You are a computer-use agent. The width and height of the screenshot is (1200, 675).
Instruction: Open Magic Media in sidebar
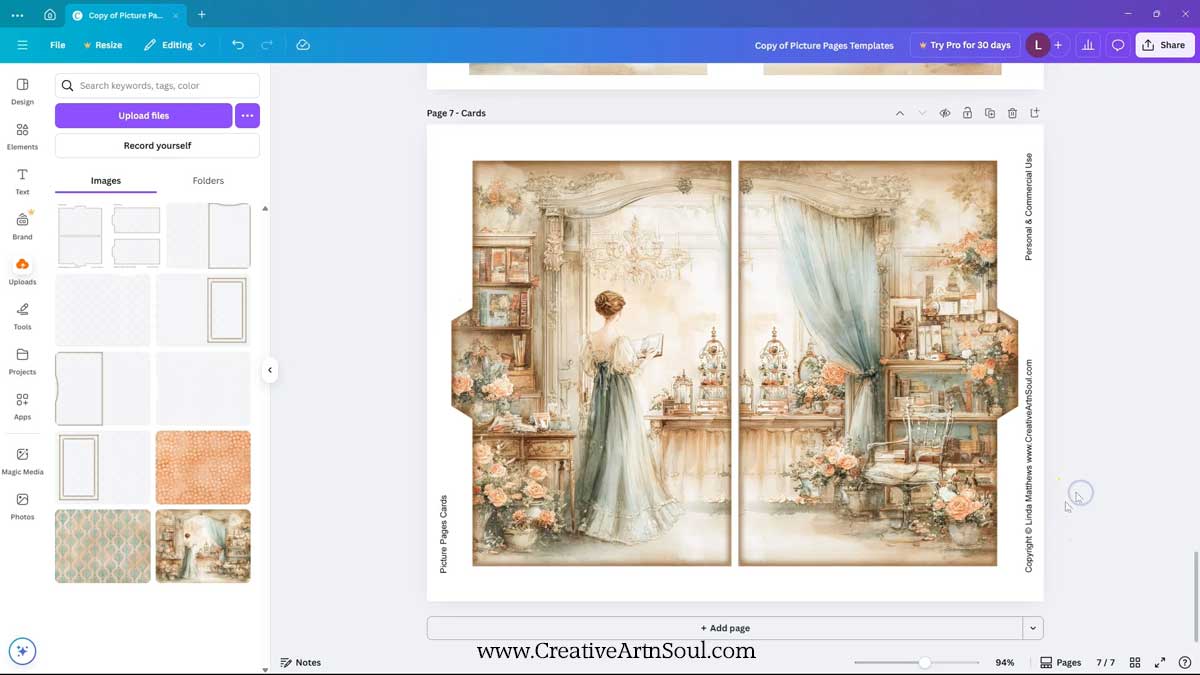[x=22, y=461]
